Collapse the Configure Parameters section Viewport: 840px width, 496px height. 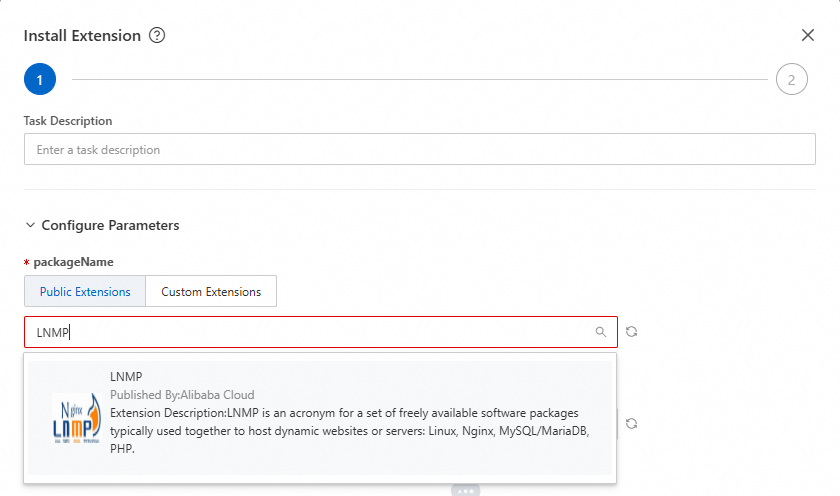click(31, 225)
